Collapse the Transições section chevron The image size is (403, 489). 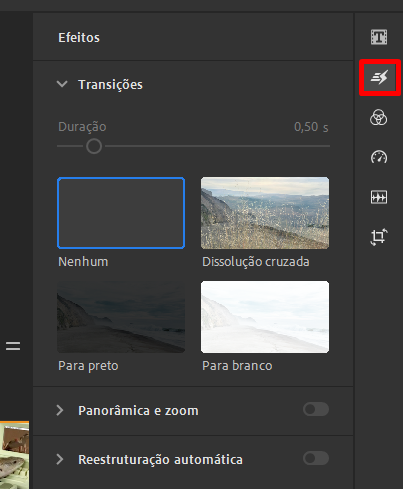pyautogui.click(x=62, y=84)
